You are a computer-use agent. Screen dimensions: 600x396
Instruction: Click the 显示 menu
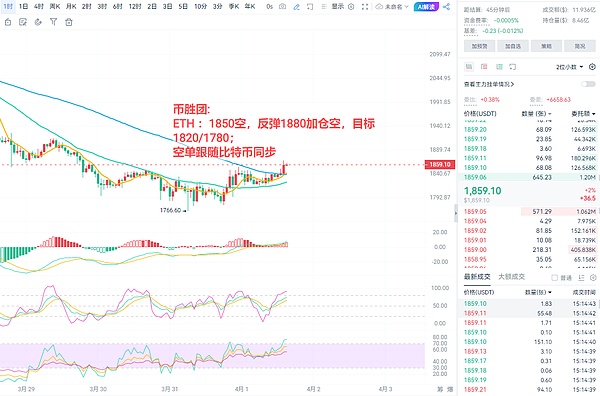pos(338,7)
